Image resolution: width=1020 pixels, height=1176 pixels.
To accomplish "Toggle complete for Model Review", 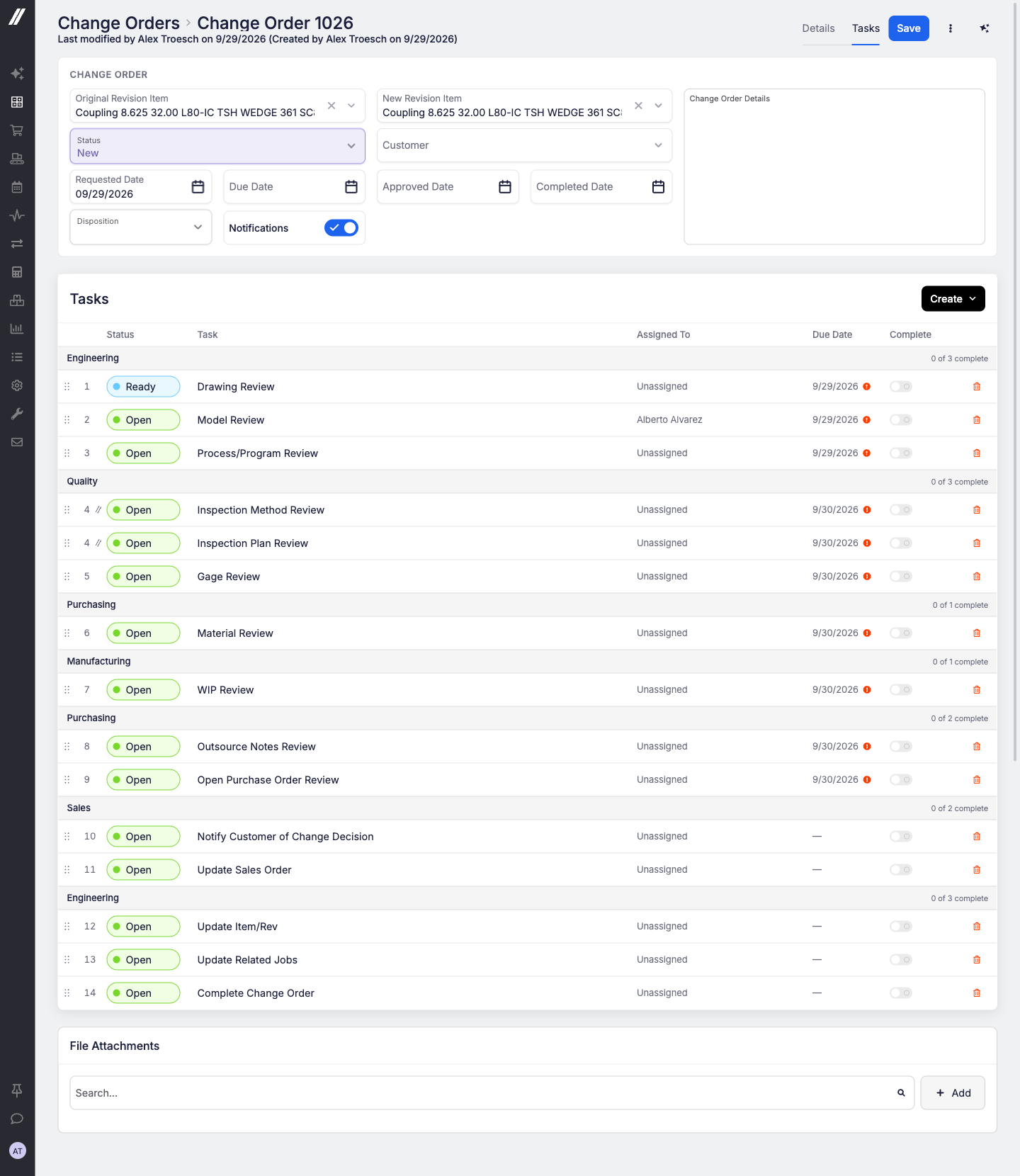I will click(x=901, y=420).
